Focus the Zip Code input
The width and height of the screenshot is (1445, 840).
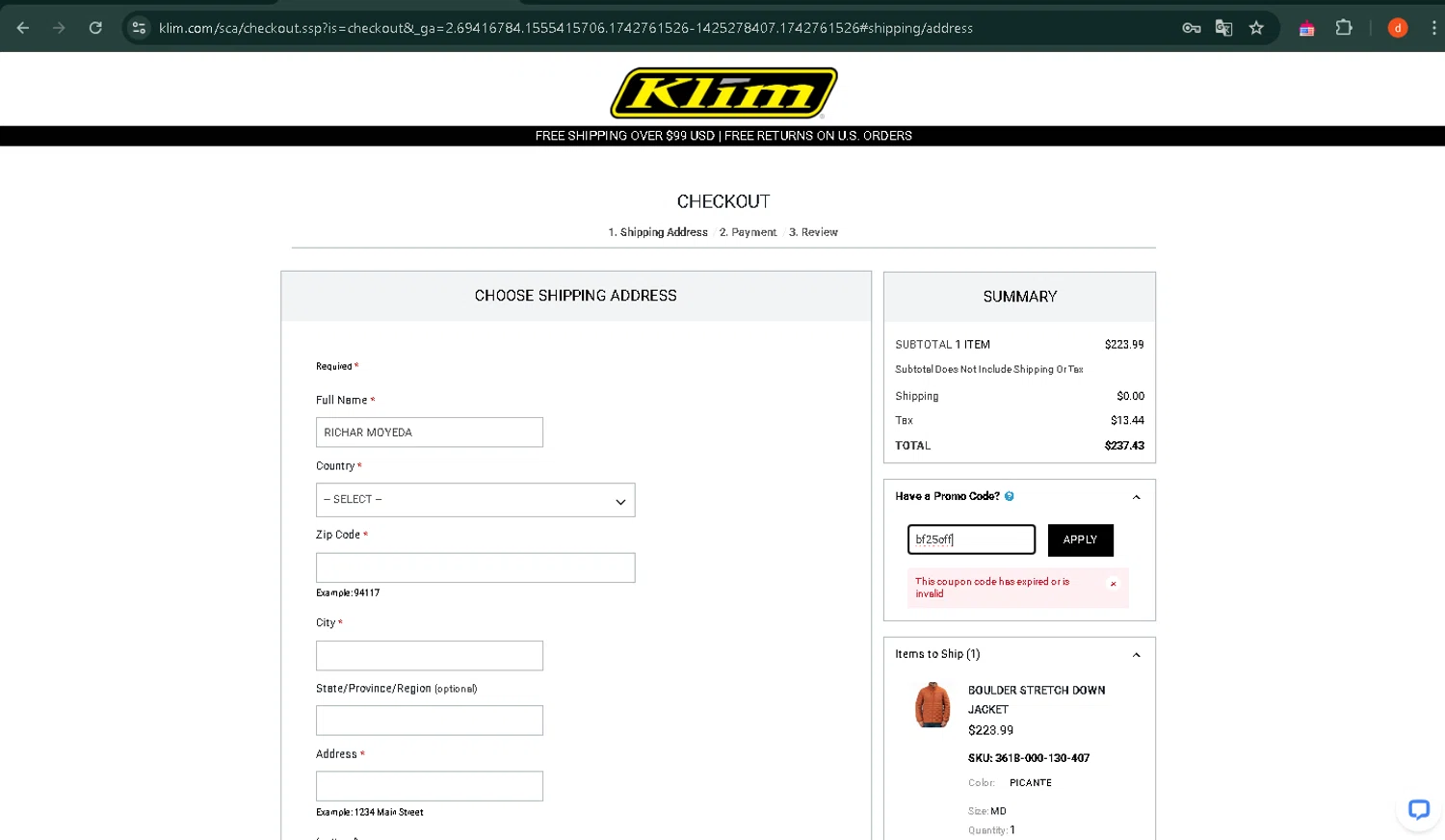[475, 567]
